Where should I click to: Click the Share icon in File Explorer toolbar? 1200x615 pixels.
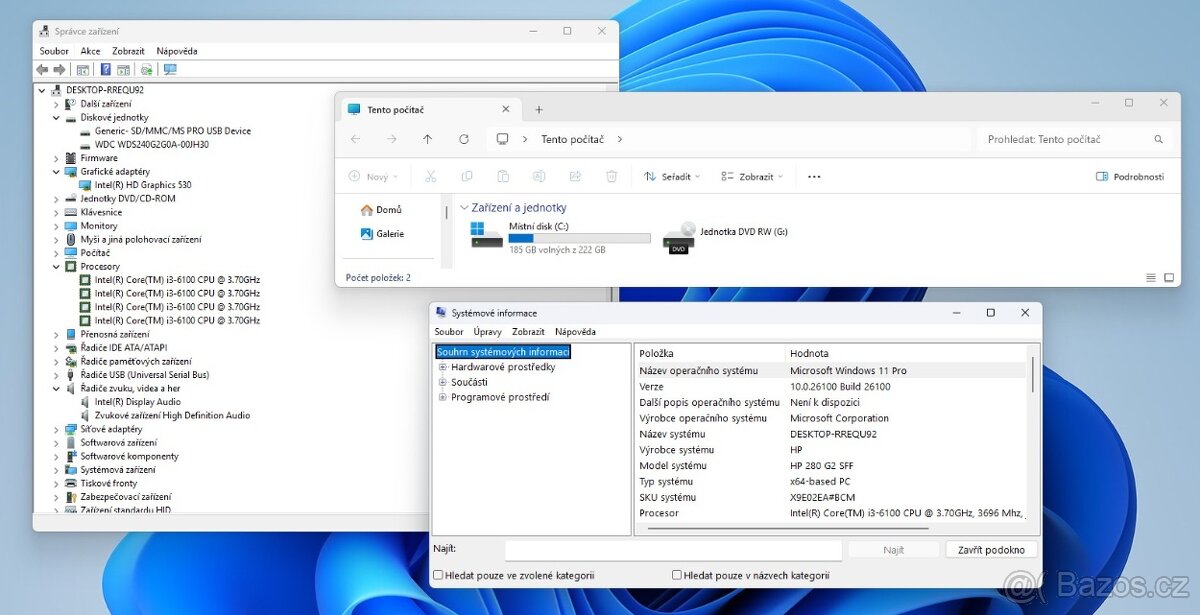pos(574,175)
